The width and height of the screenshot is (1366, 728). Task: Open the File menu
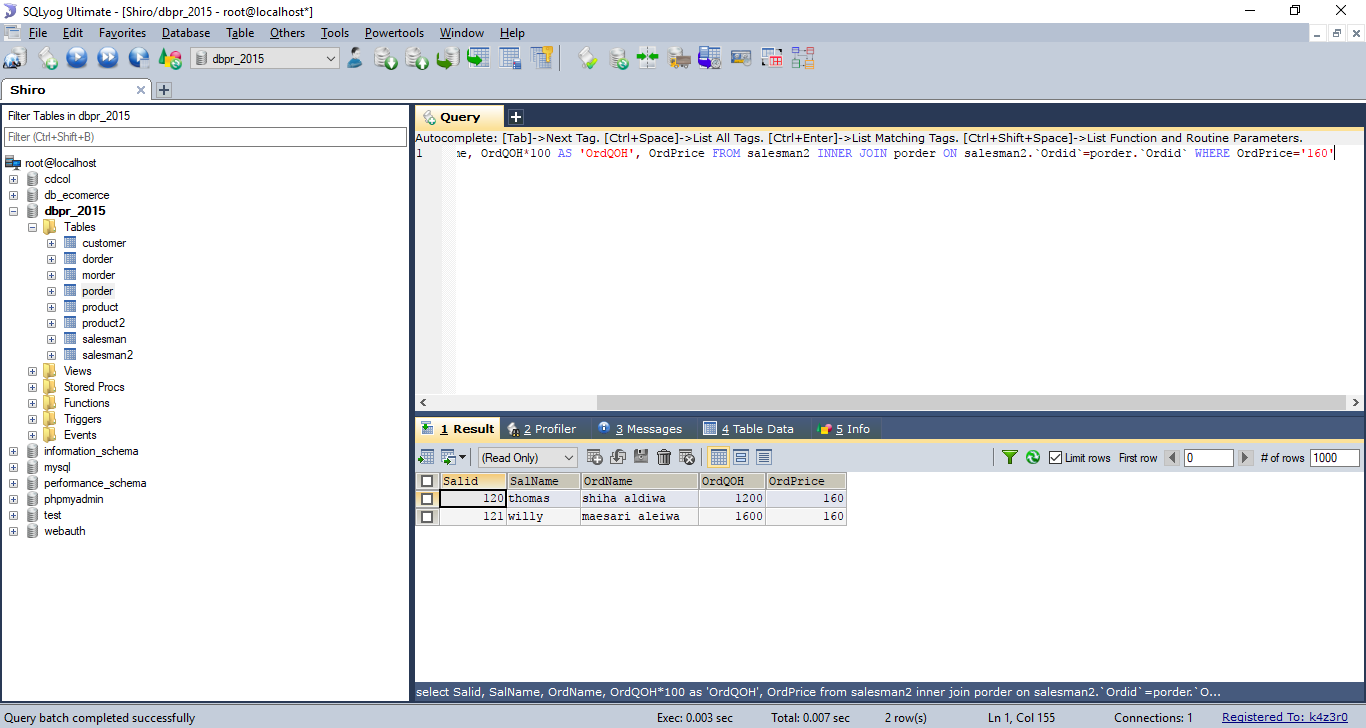(x=38, y=33)
